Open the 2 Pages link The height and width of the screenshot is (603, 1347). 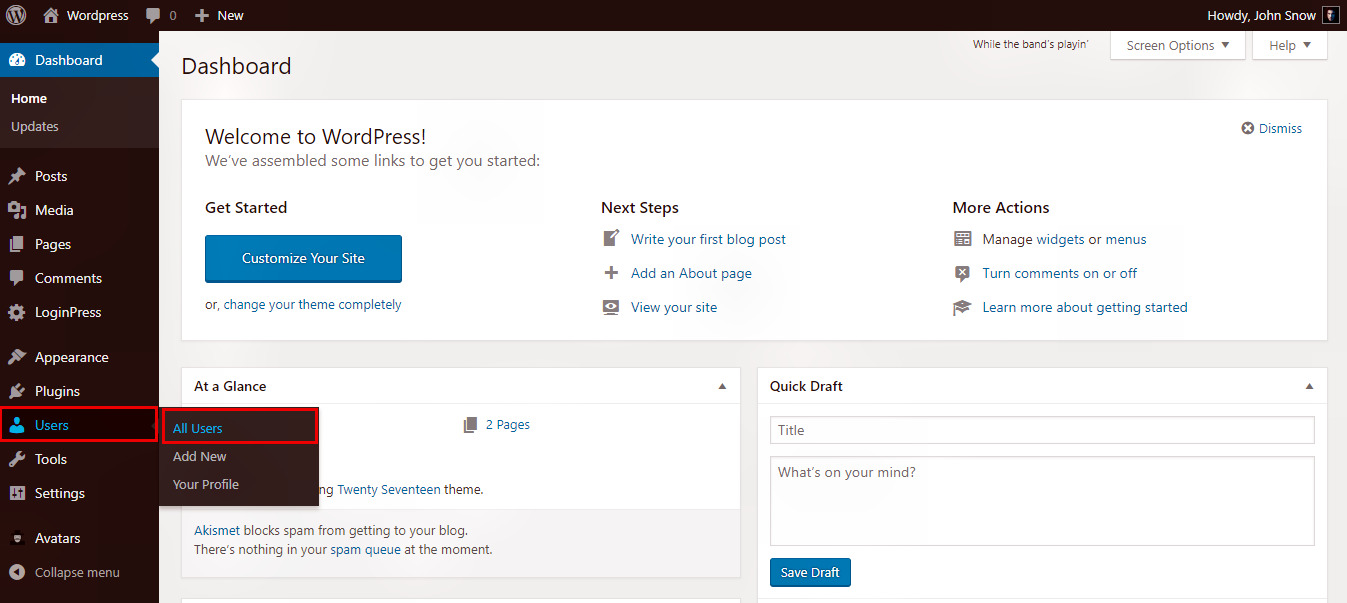coord(508,425)
